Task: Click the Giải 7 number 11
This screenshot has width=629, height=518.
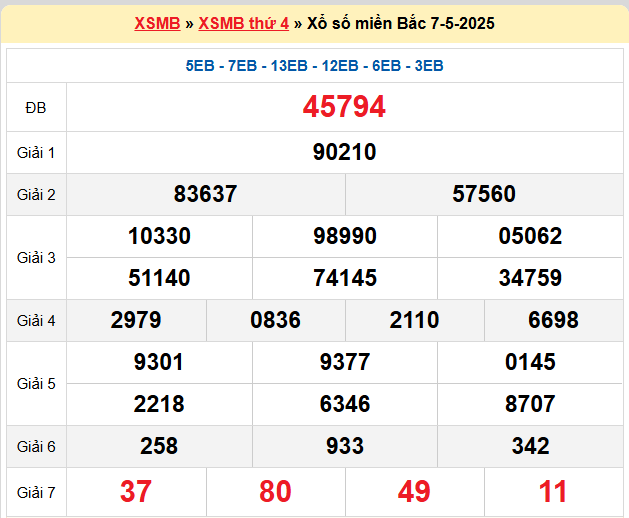Action: click(x=553, y=492)
